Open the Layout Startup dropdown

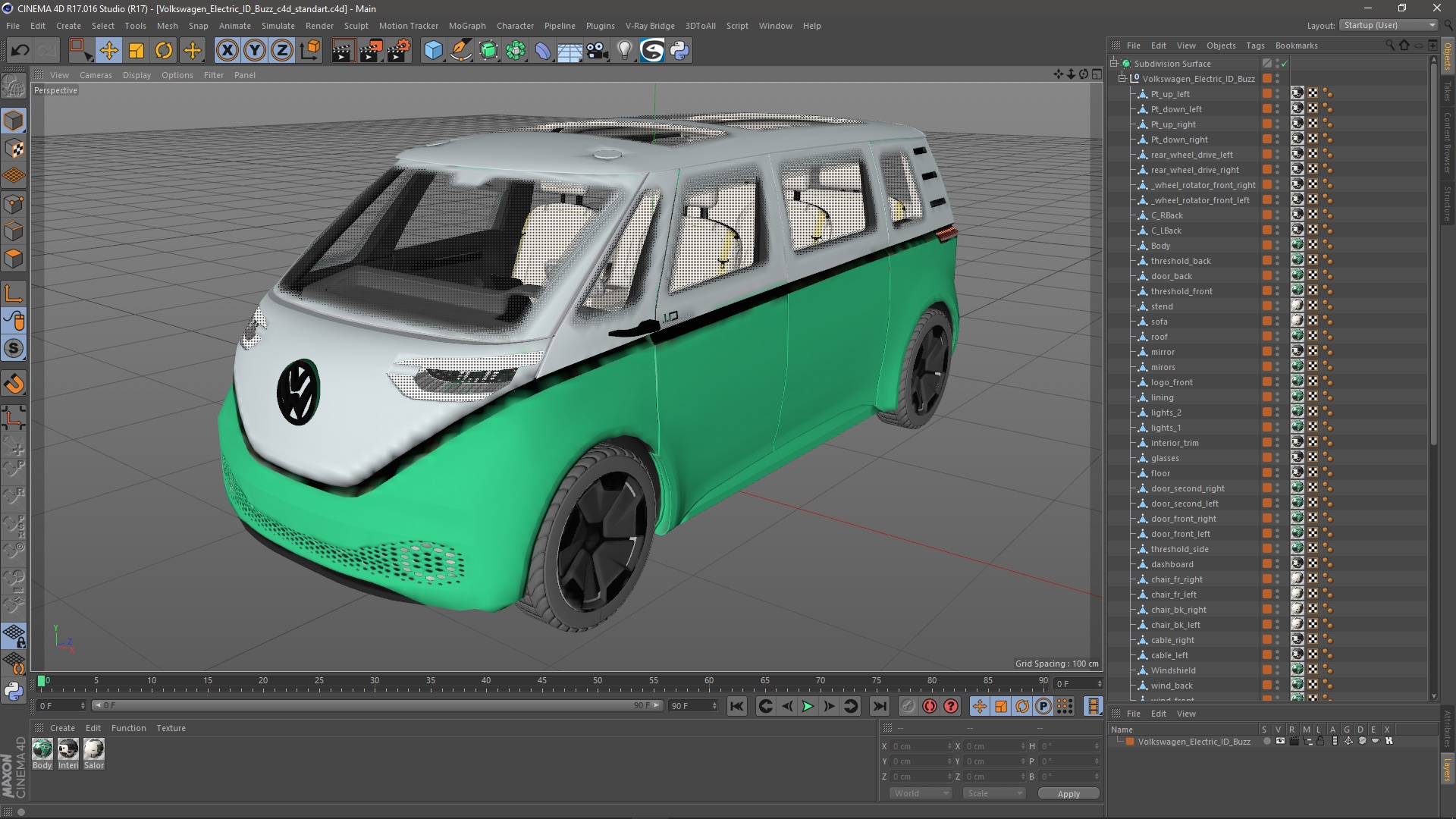pos(1389,25)
